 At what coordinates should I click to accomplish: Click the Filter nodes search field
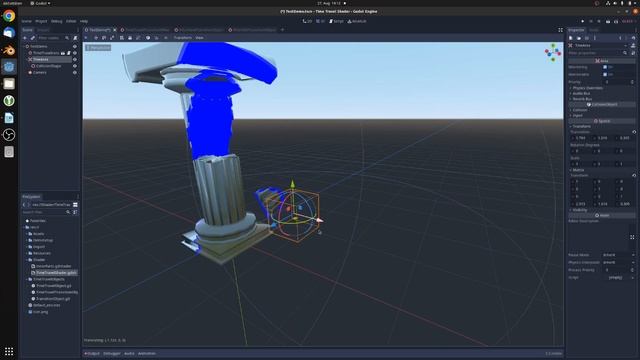pyautogui.click(x=53, y=38)
